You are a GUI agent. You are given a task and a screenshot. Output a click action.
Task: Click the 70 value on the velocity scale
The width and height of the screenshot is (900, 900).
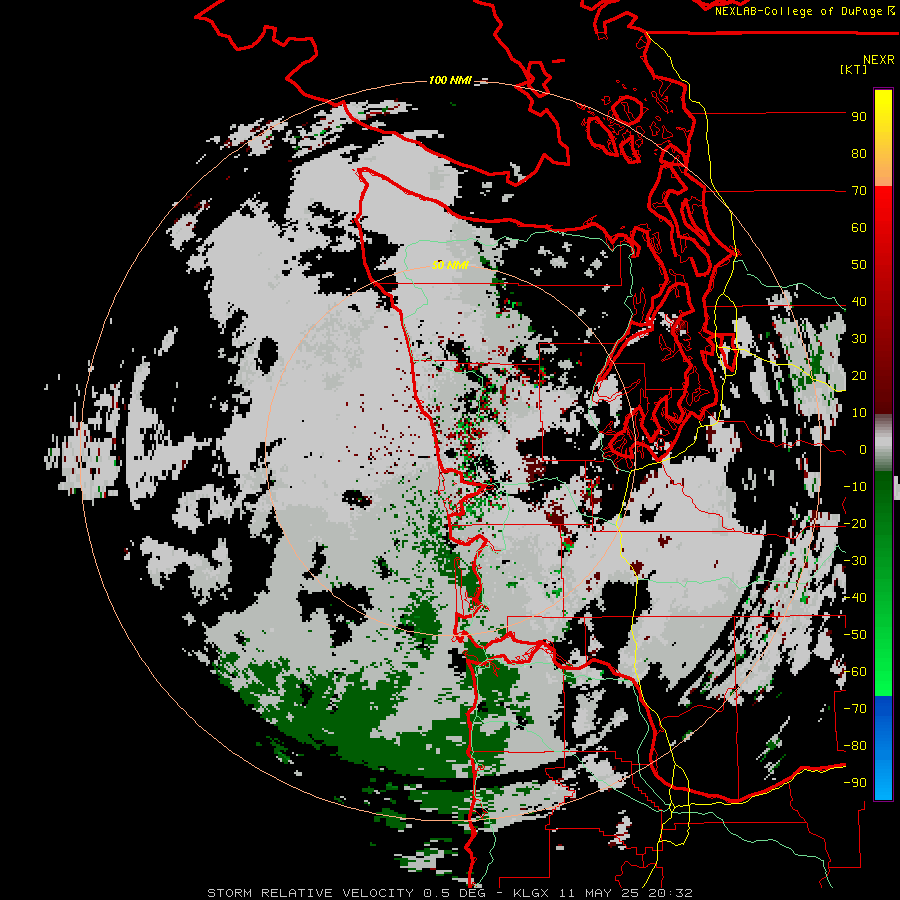tap(859, 191)
